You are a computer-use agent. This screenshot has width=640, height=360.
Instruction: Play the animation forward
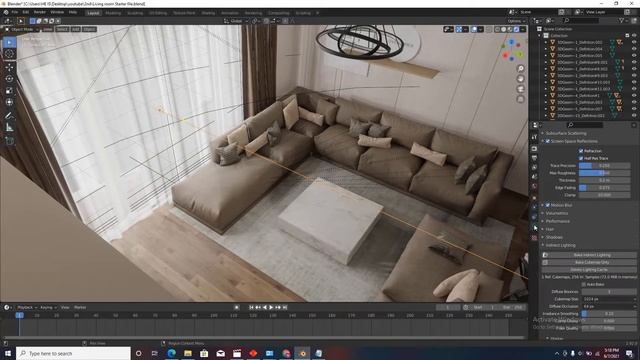(x=271, y=307)
